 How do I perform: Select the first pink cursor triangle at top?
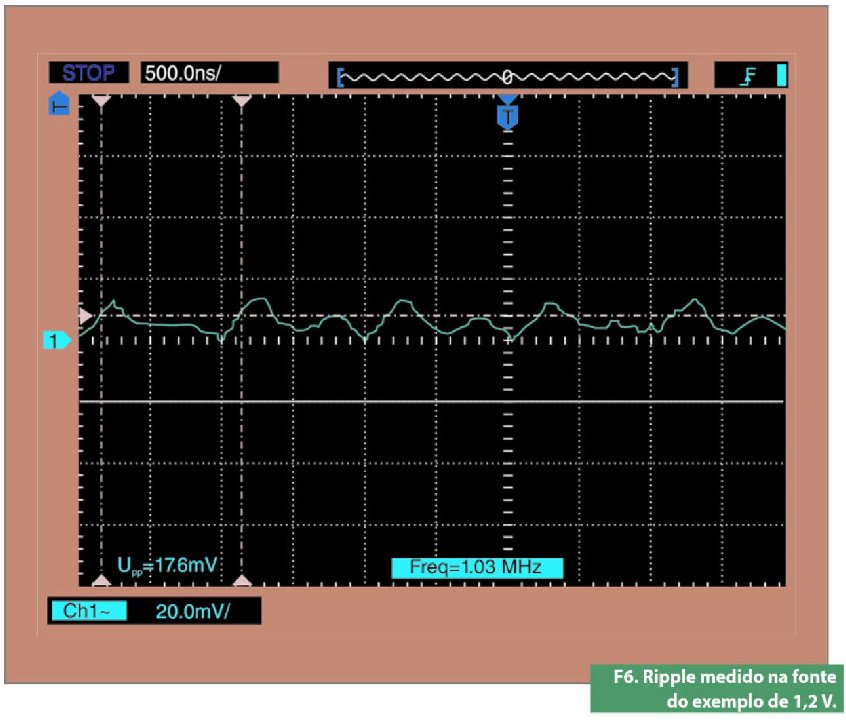100,101
